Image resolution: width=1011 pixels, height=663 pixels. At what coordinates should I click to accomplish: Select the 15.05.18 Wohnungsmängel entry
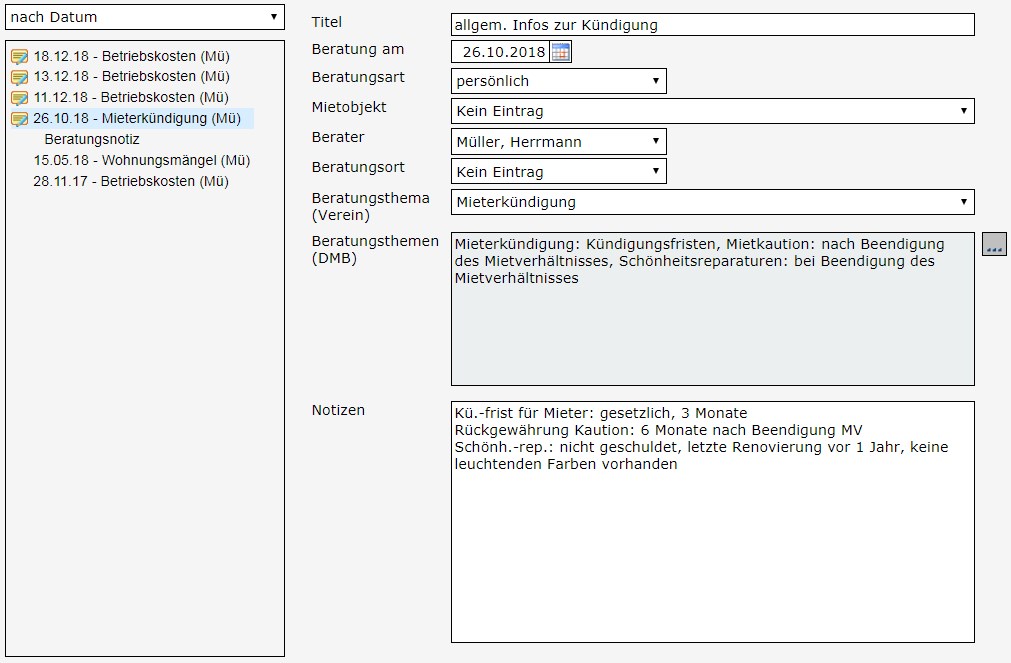tap(141, 160)
